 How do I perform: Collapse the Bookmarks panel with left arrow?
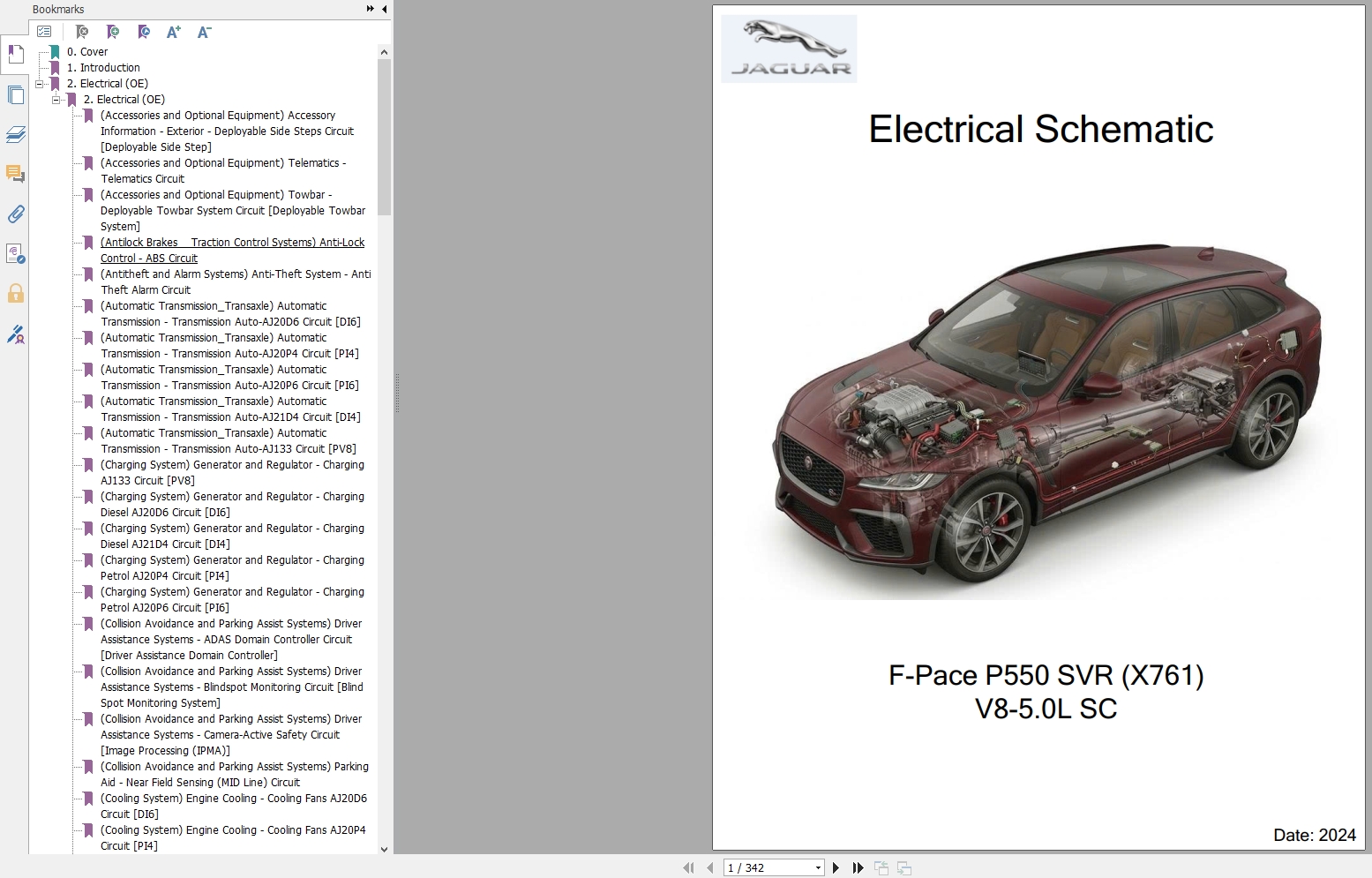[x=385, y=9]
